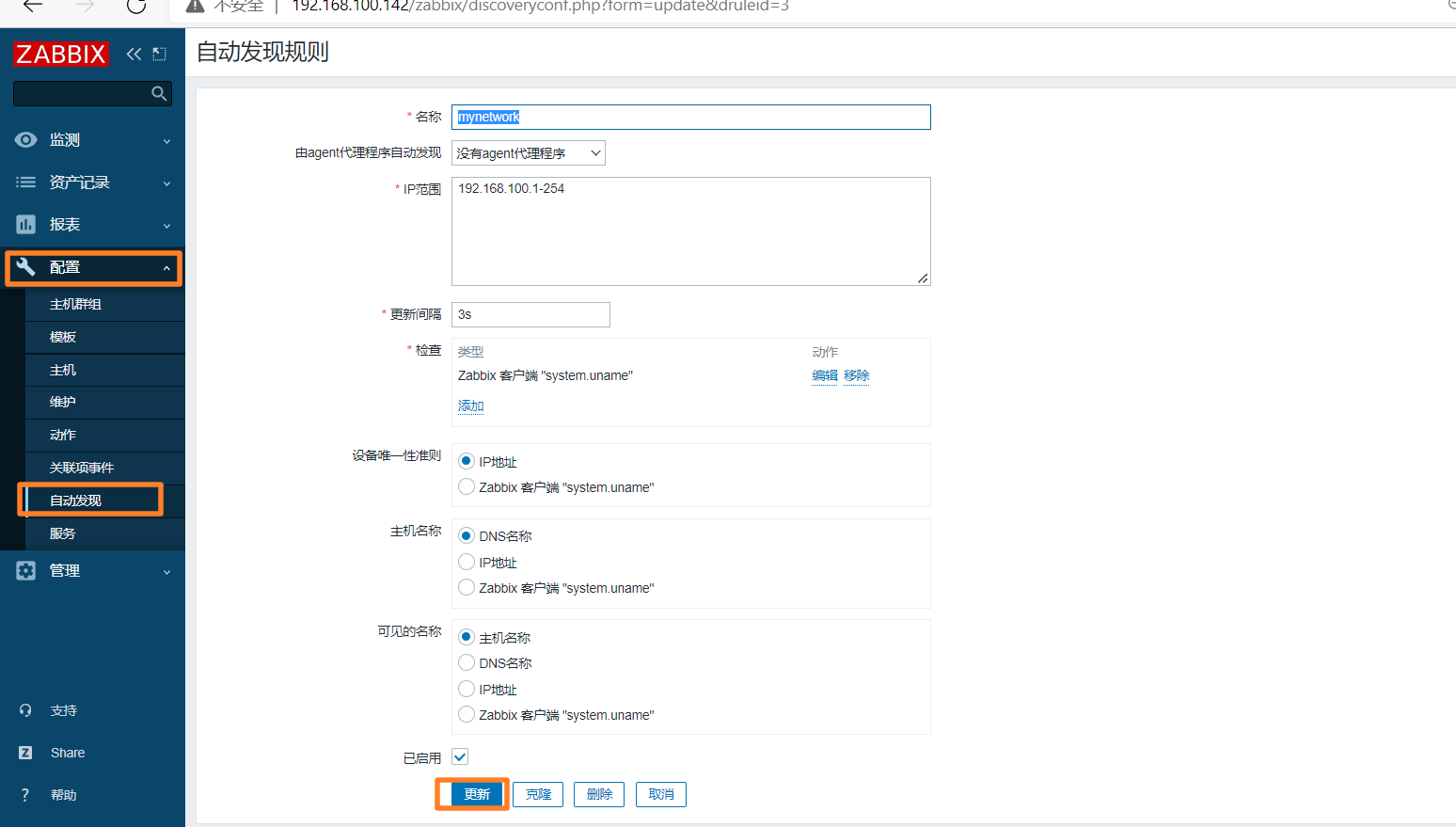Click into the IP范围 textarea
The image size is (1456, 827).
[x=691, y=231]
